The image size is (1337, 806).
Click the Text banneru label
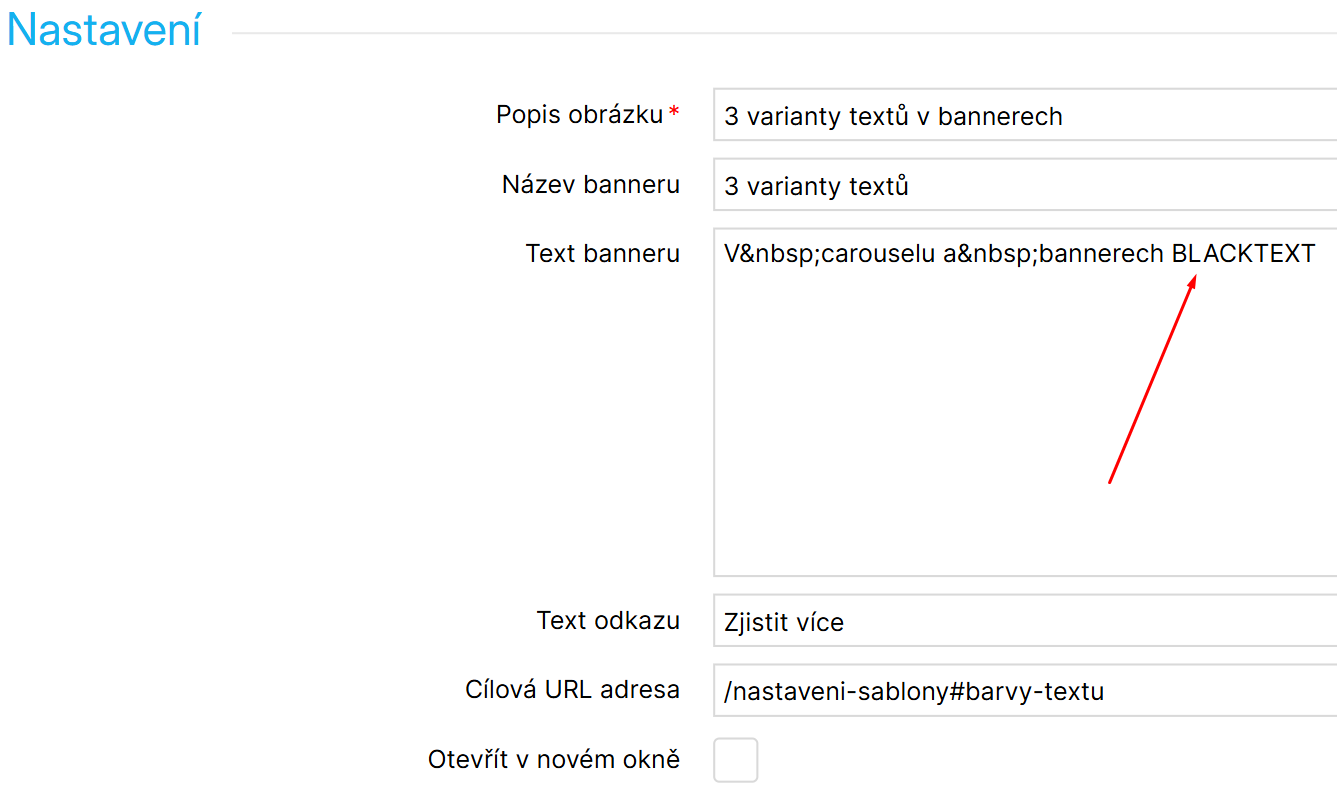click(603, 254)
